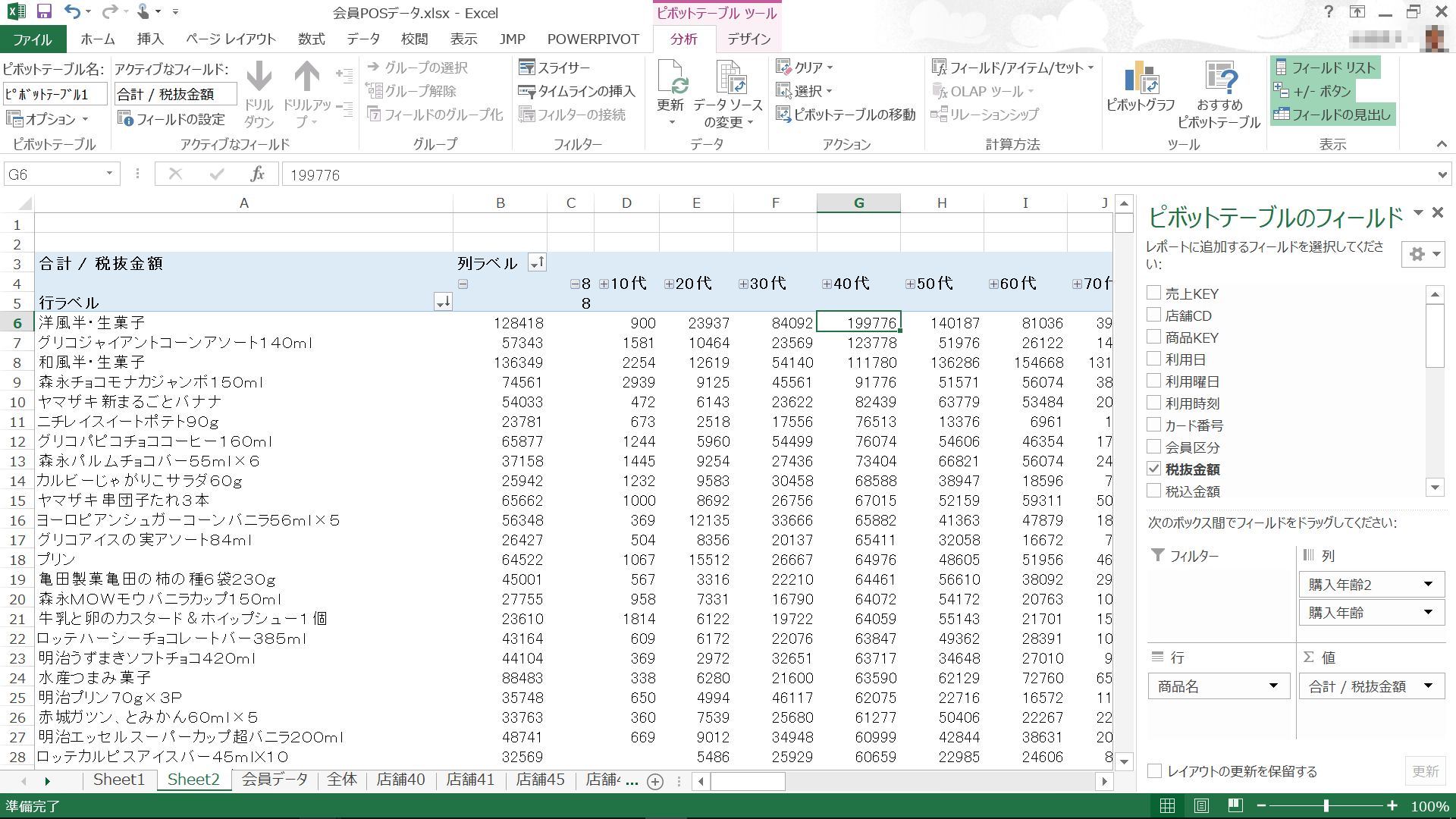
Task: Toggle the Field List (フィールドリスト) button
Action: pos(1326,67)
